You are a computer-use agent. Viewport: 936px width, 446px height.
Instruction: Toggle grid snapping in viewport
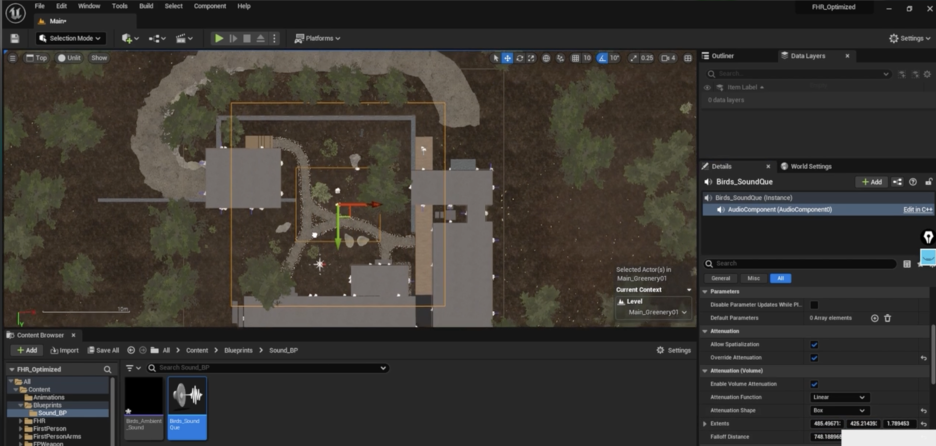[x=575, y=58]
